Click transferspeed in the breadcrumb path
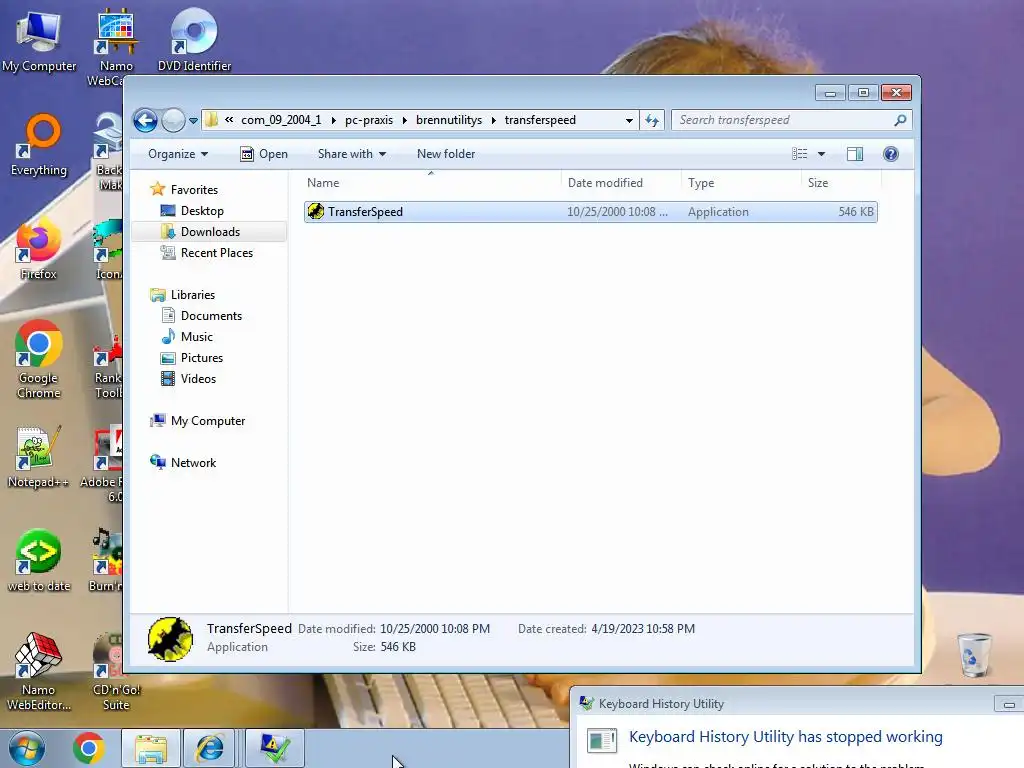The image size is (1024, 768). (540, 120)
